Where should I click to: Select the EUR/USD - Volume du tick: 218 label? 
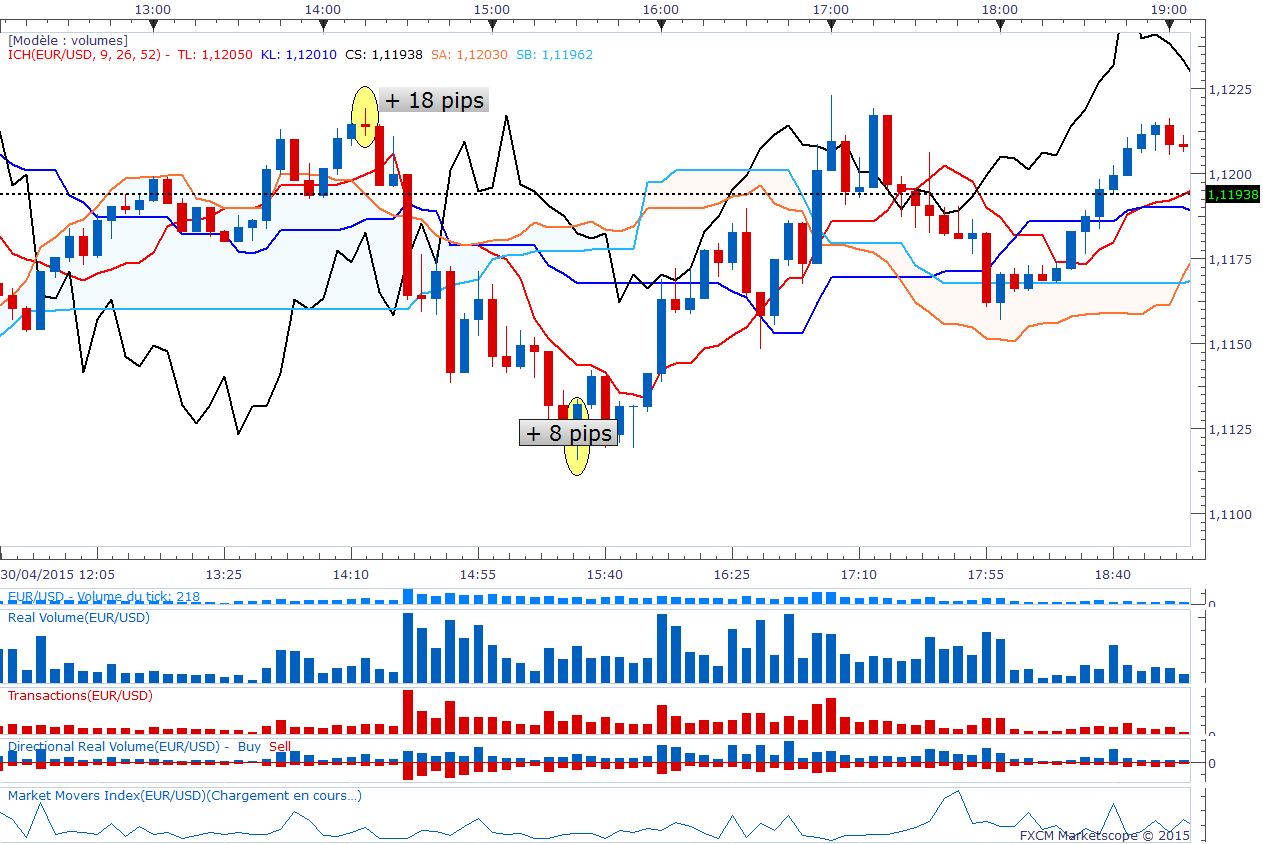tap(104, 597)
